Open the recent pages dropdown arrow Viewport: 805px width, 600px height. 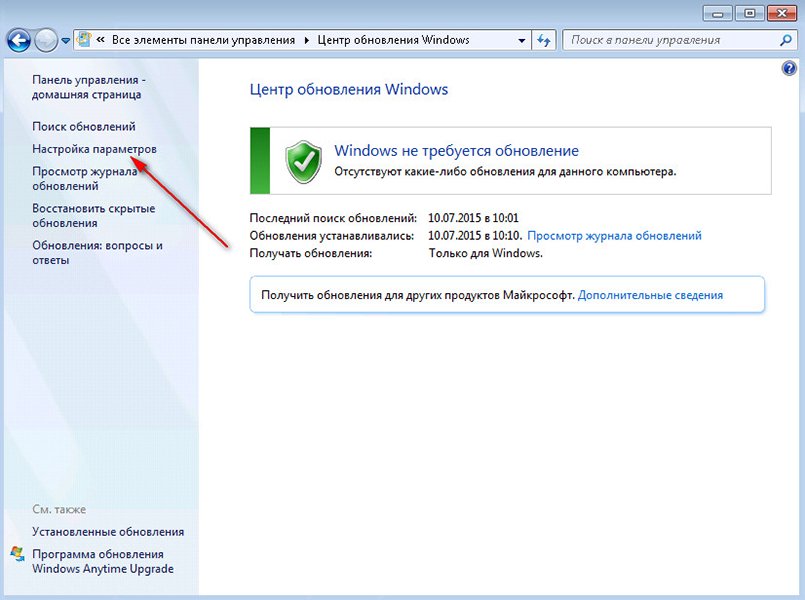[65, 41]
